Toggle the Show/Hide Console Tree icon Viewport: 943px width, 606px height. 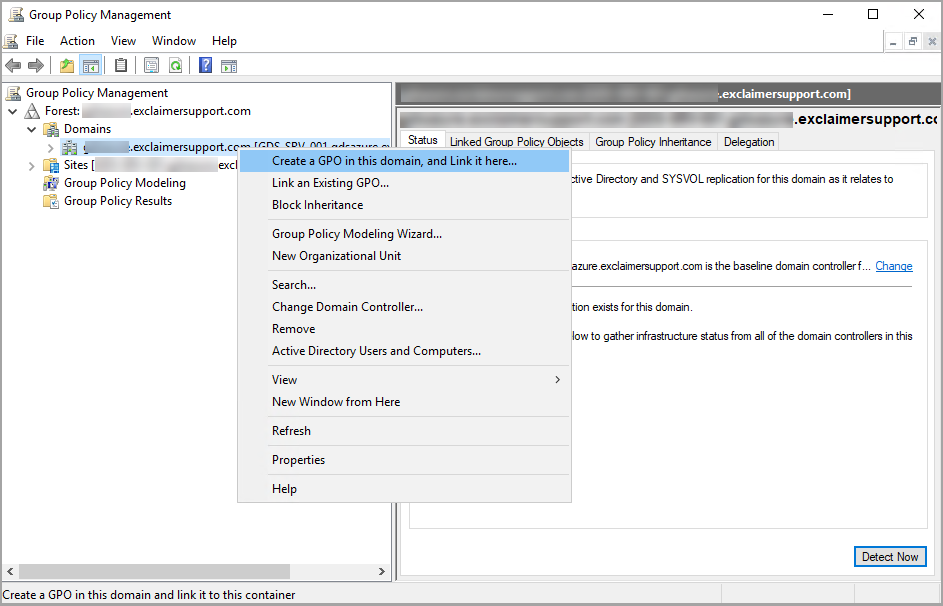click(x=91, y=66)
